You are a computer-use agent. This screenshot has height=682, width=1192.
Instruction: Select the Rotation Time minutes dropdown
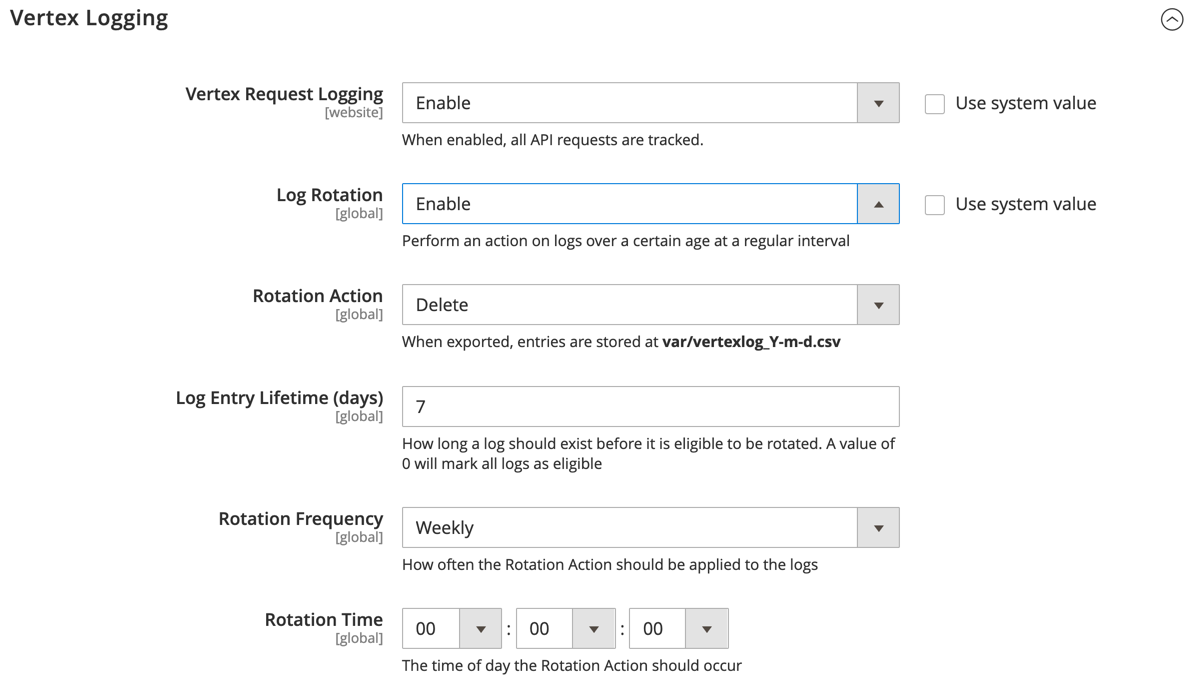click(x=565, y=629)
